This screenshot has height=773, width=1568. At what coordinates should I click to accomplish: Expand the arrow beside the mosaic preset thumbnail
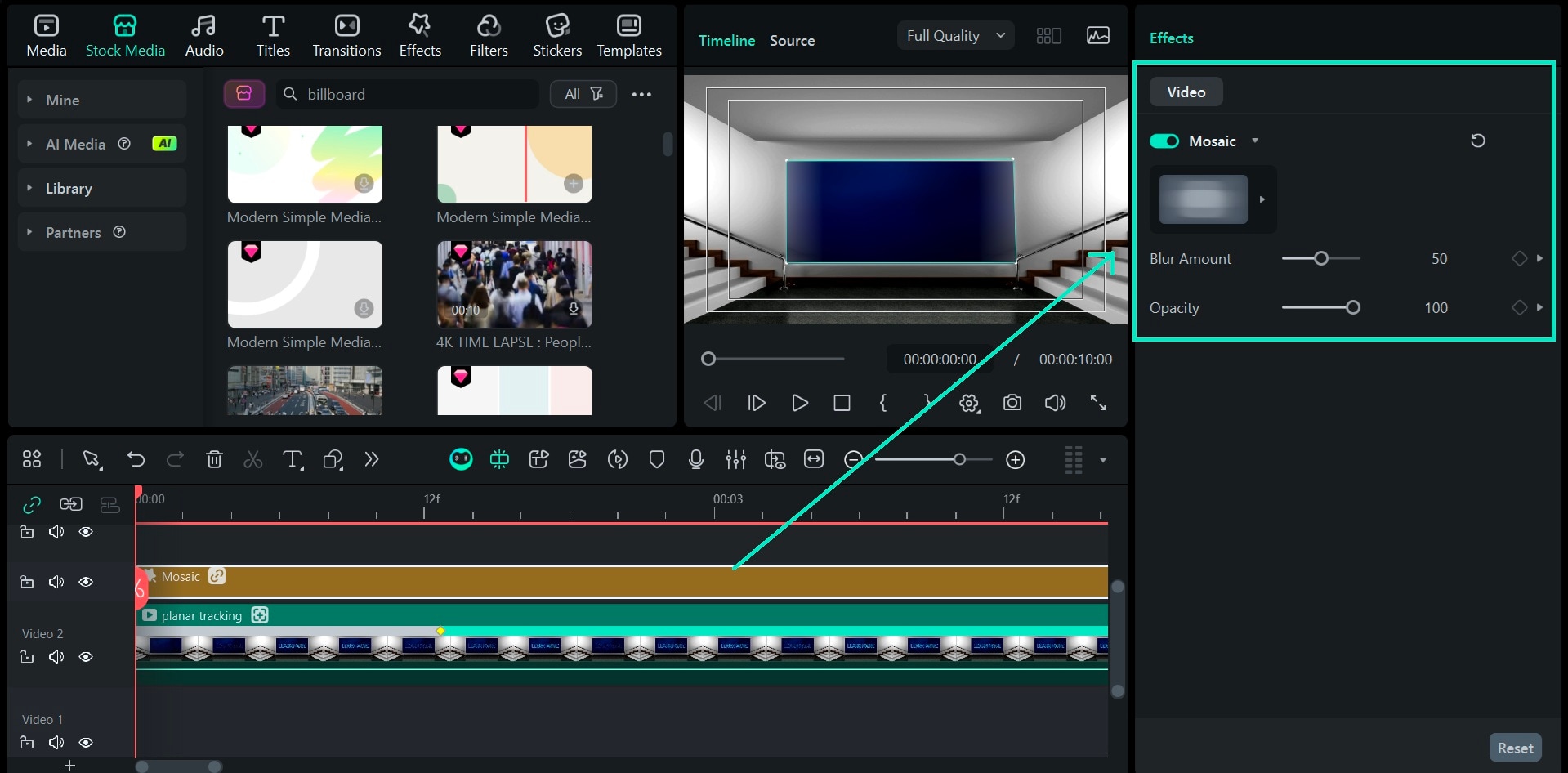pyautogui.click(x=1262, y=199)
